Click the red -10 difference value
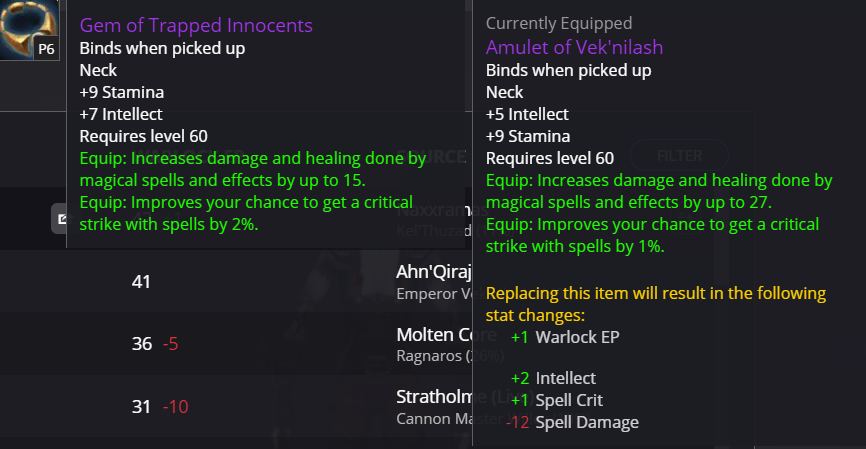 (x=174, y=406)
